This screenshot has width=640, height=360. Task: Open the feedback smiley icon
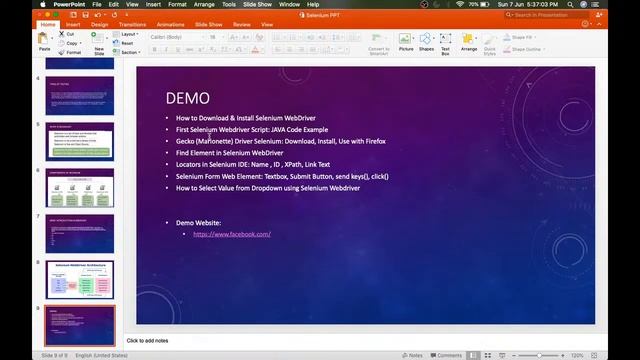pyautogui.click(x=585, y=24)
